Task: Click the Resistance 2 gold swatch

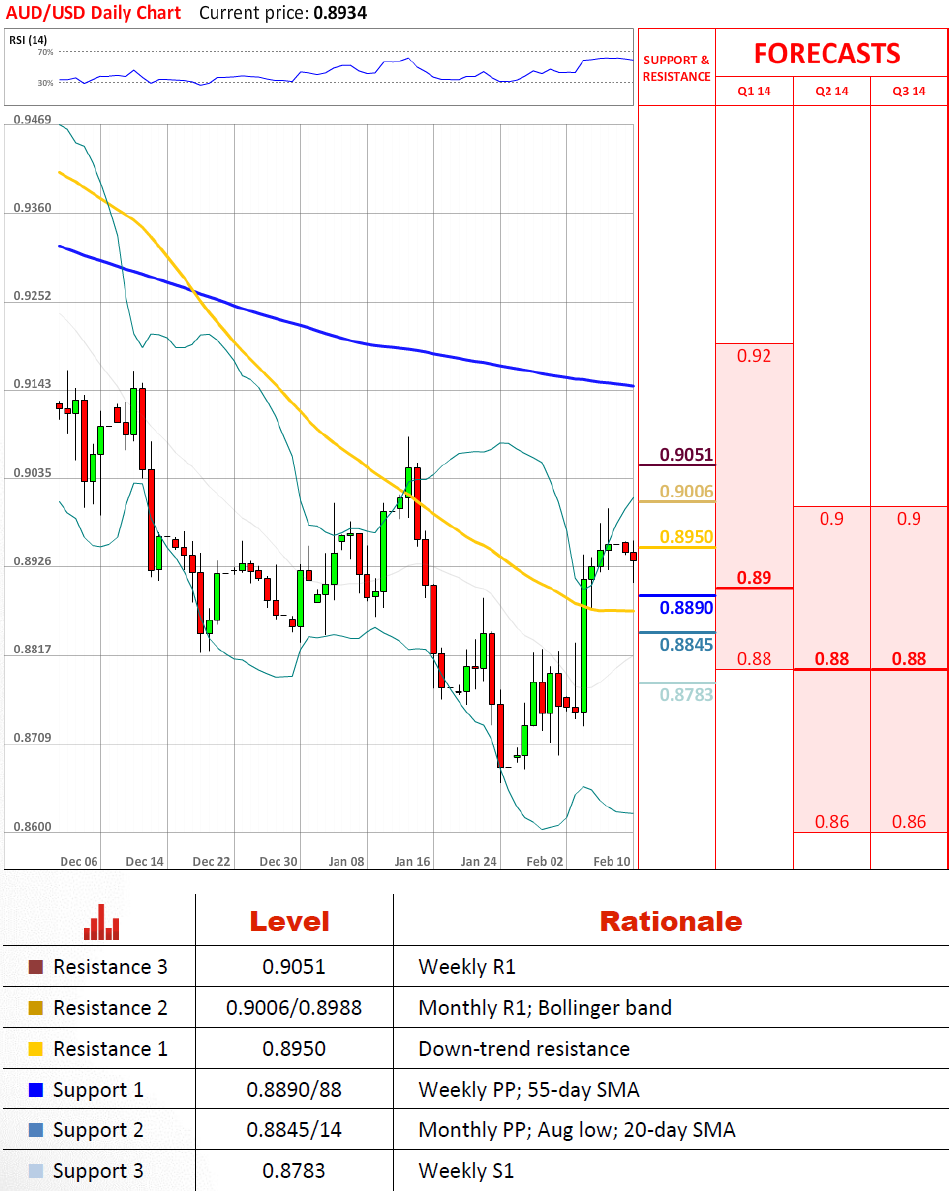Action: pos(36,1008)
